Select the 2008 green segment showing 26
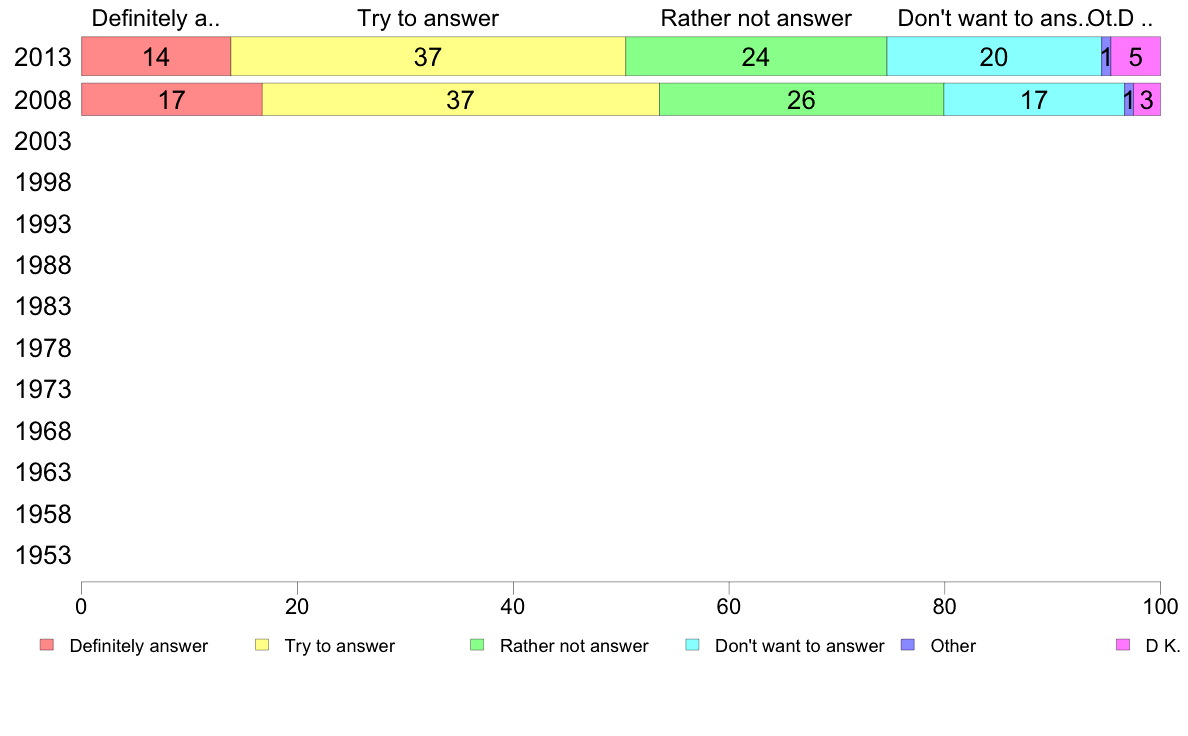The height and width of the screenshot is (736, 1188). point(802,99)
